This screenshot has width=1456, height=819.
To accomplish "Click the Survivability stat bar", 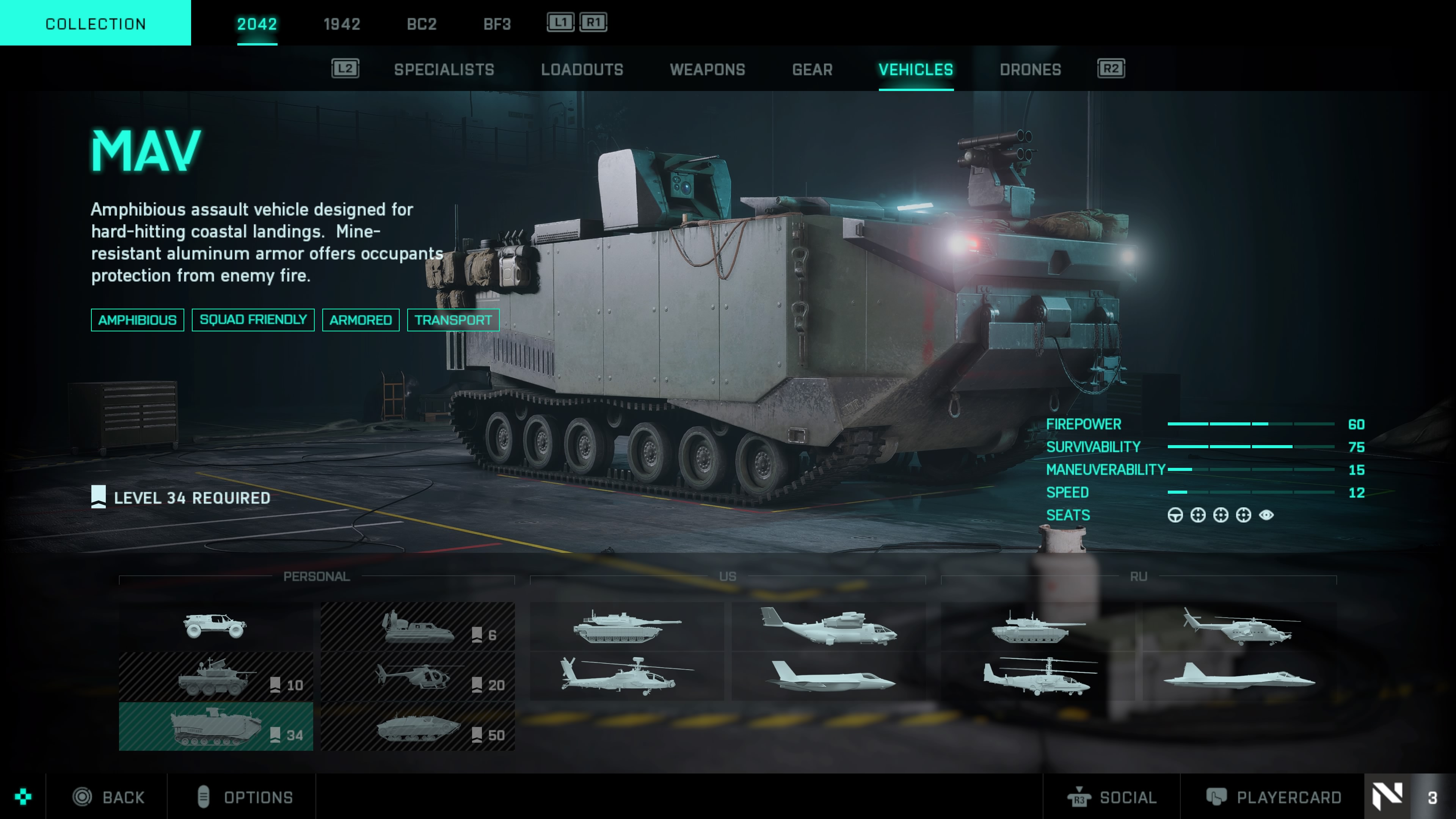I will (1251, 447).
